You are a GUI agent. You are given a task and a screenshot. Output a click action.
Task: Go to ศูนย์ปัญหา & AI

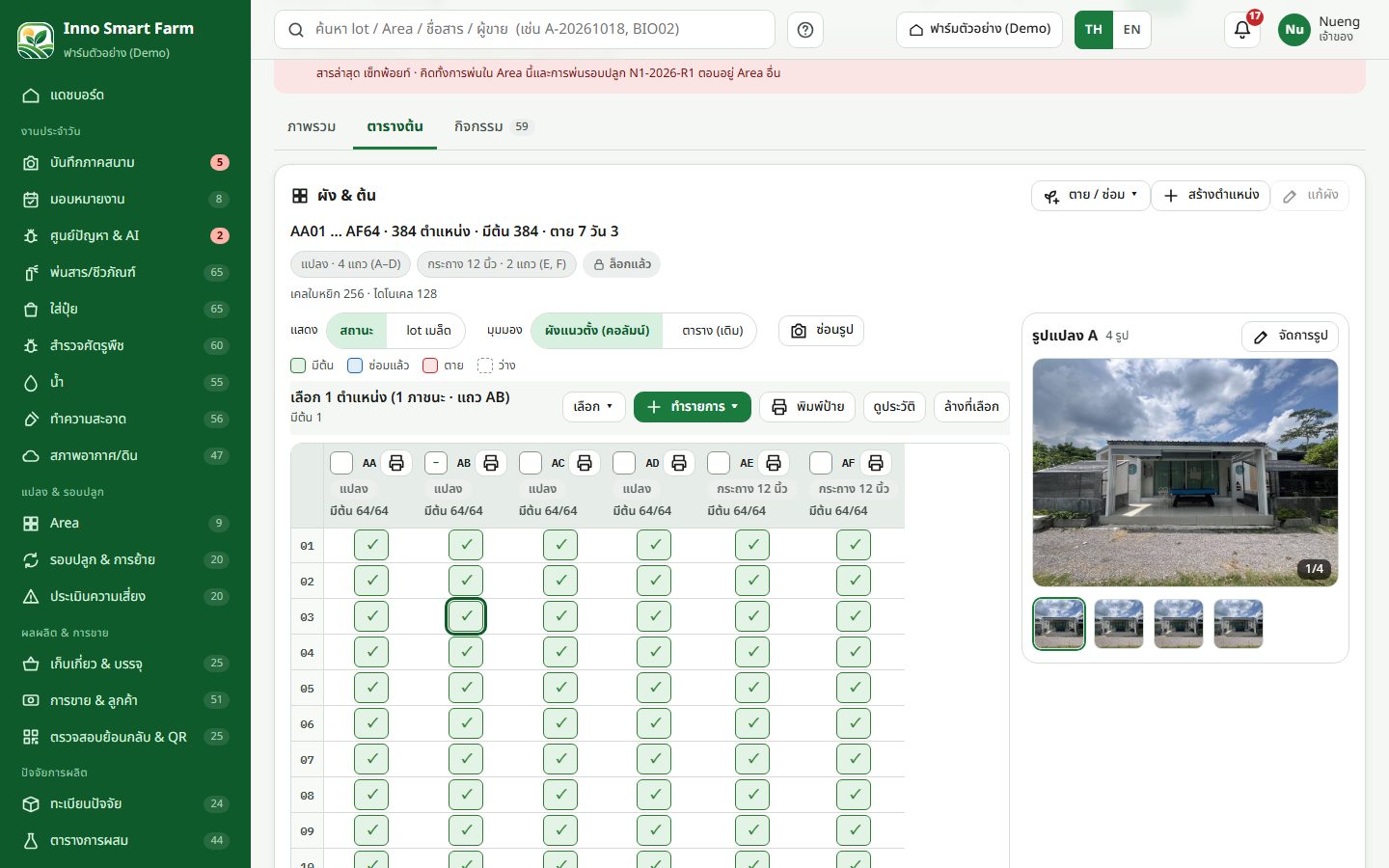(125, 235)
